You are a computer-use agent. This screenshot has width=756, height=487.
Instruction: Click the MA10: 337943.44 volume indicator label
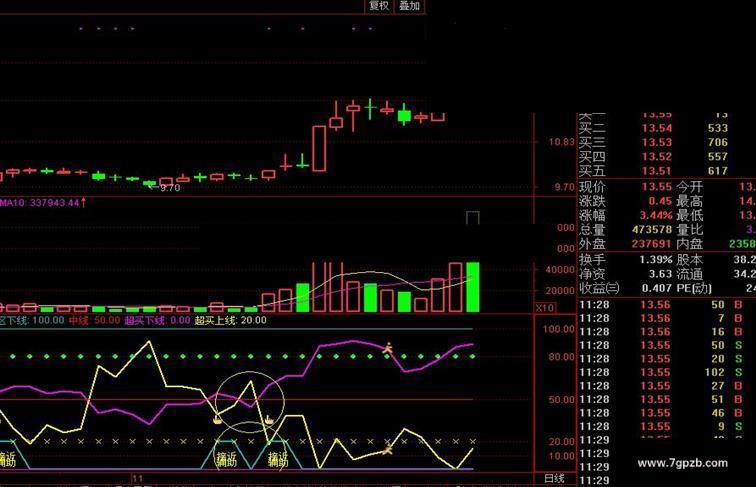[x=40, y=203]
